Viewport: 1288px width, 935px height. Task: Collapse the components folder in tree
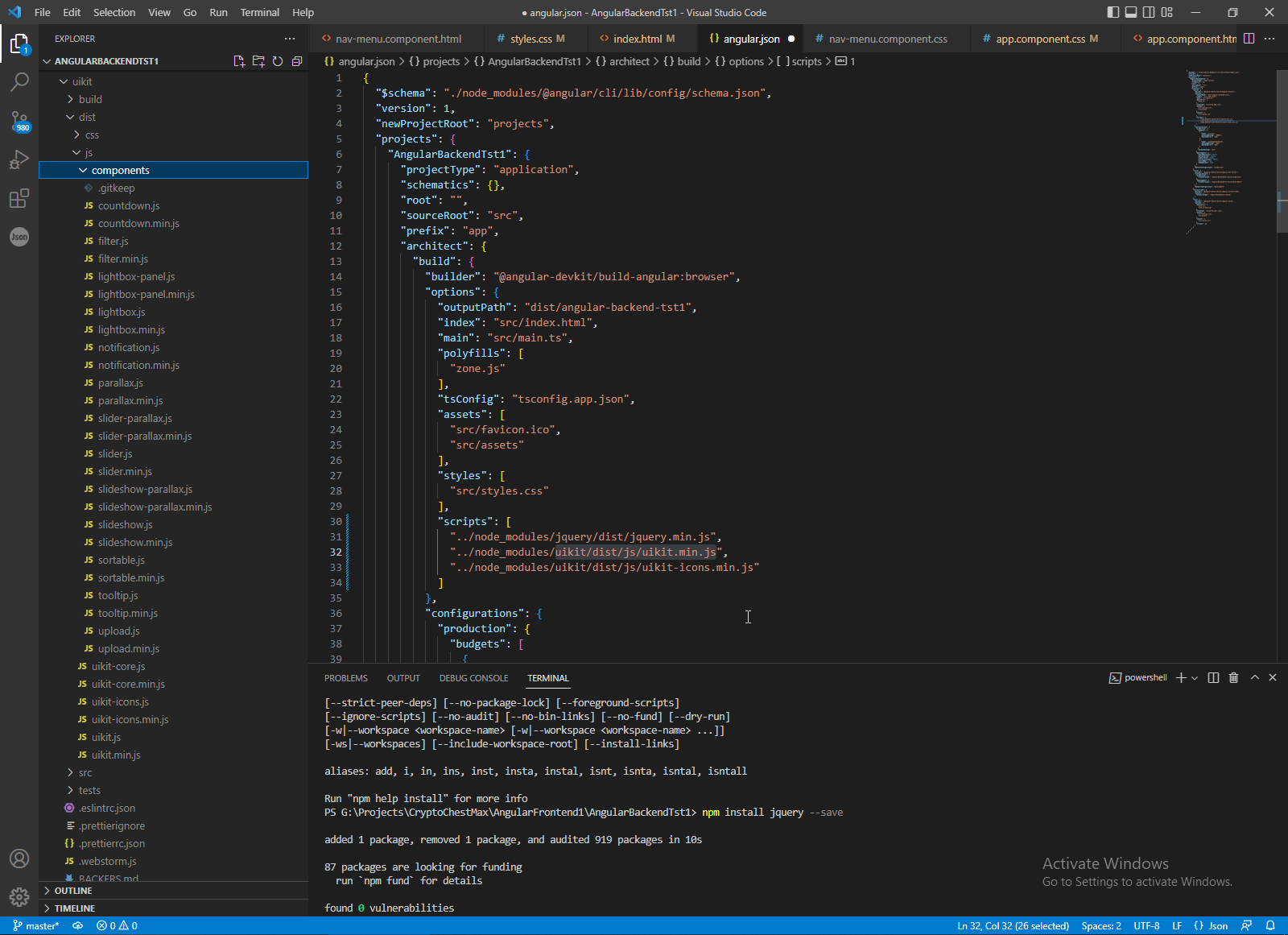tap(83, 171)
